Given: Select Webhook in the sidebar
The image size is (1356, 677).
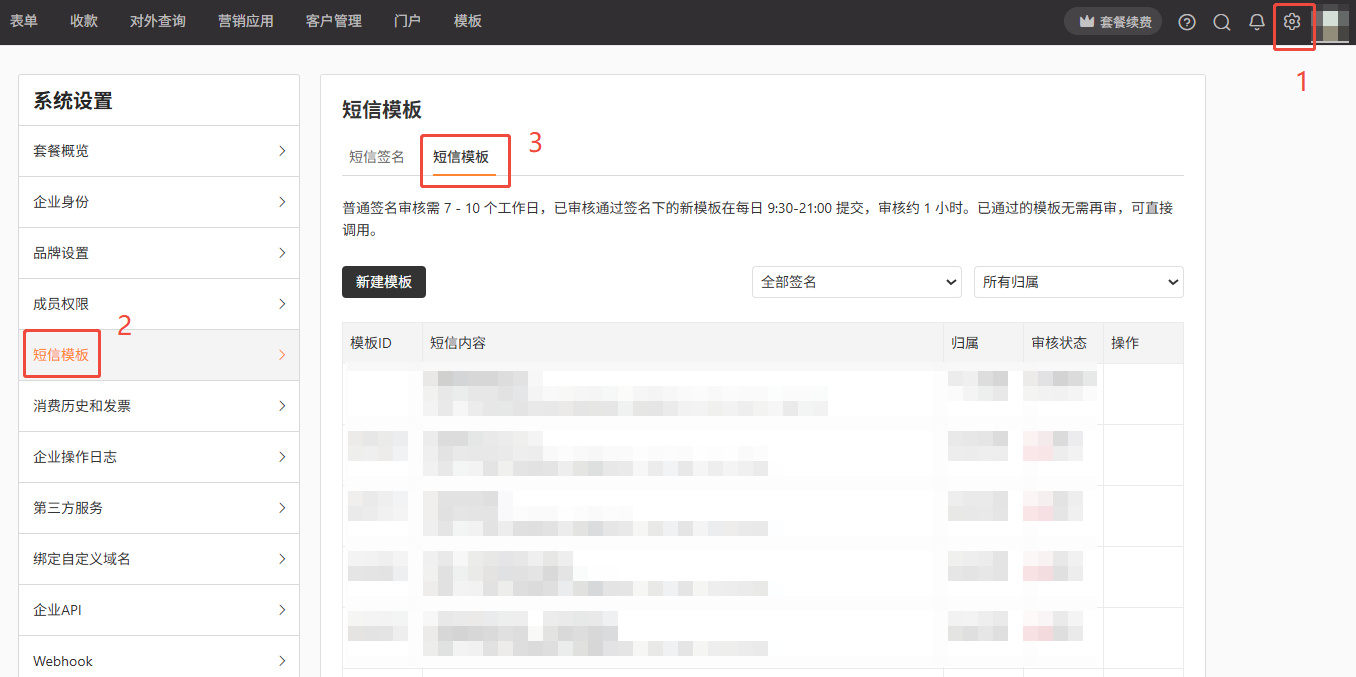Looking at the screenshot, I should (x=159, y=656).
